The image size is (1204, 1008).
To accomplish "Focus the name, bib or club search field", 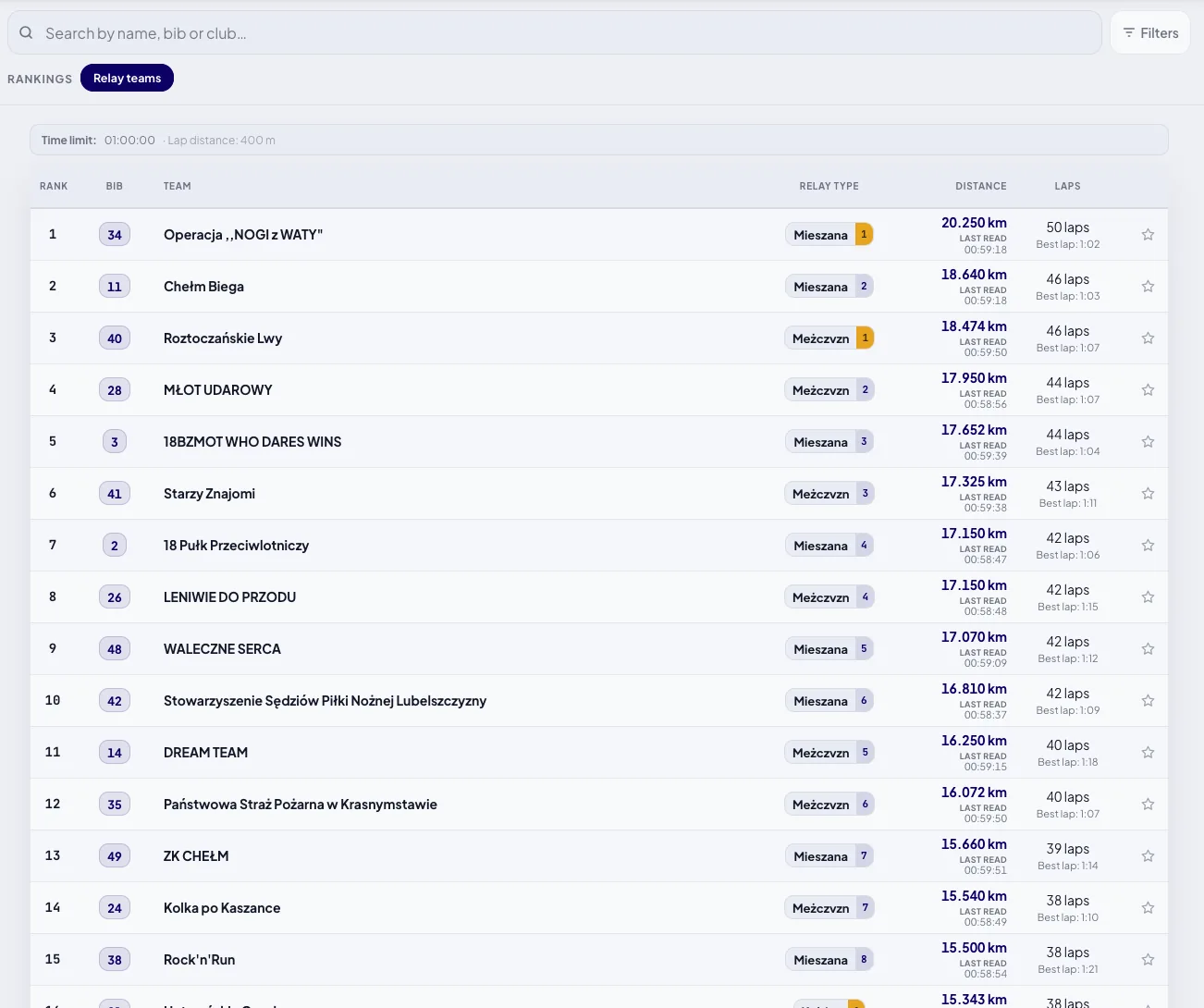I will point(555,32).
